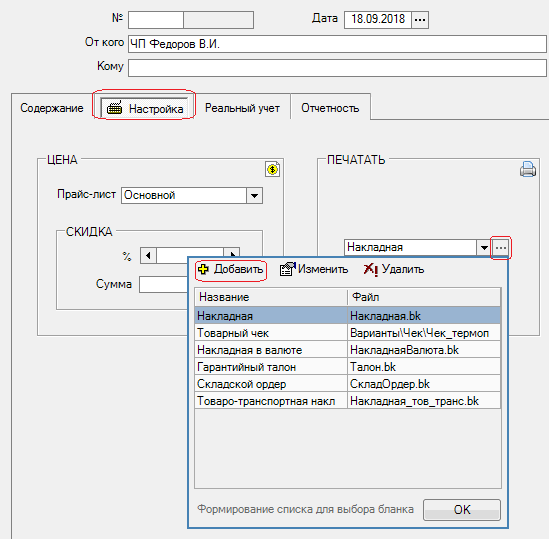Decrease discount percent with left arrow

(148, 255)
